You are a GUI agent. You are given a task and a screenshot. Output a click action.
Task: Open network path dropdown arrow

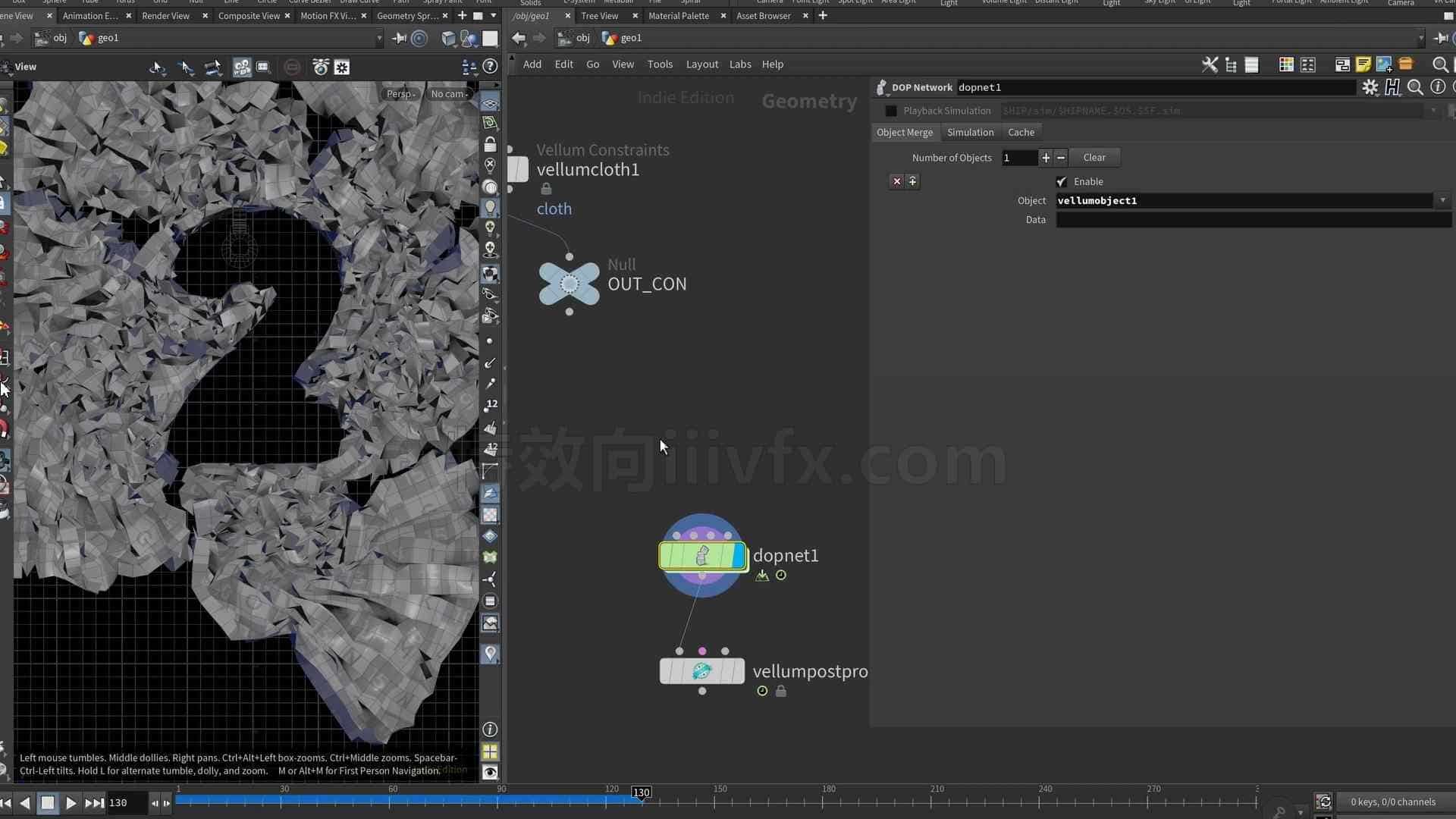point(1420,38)
